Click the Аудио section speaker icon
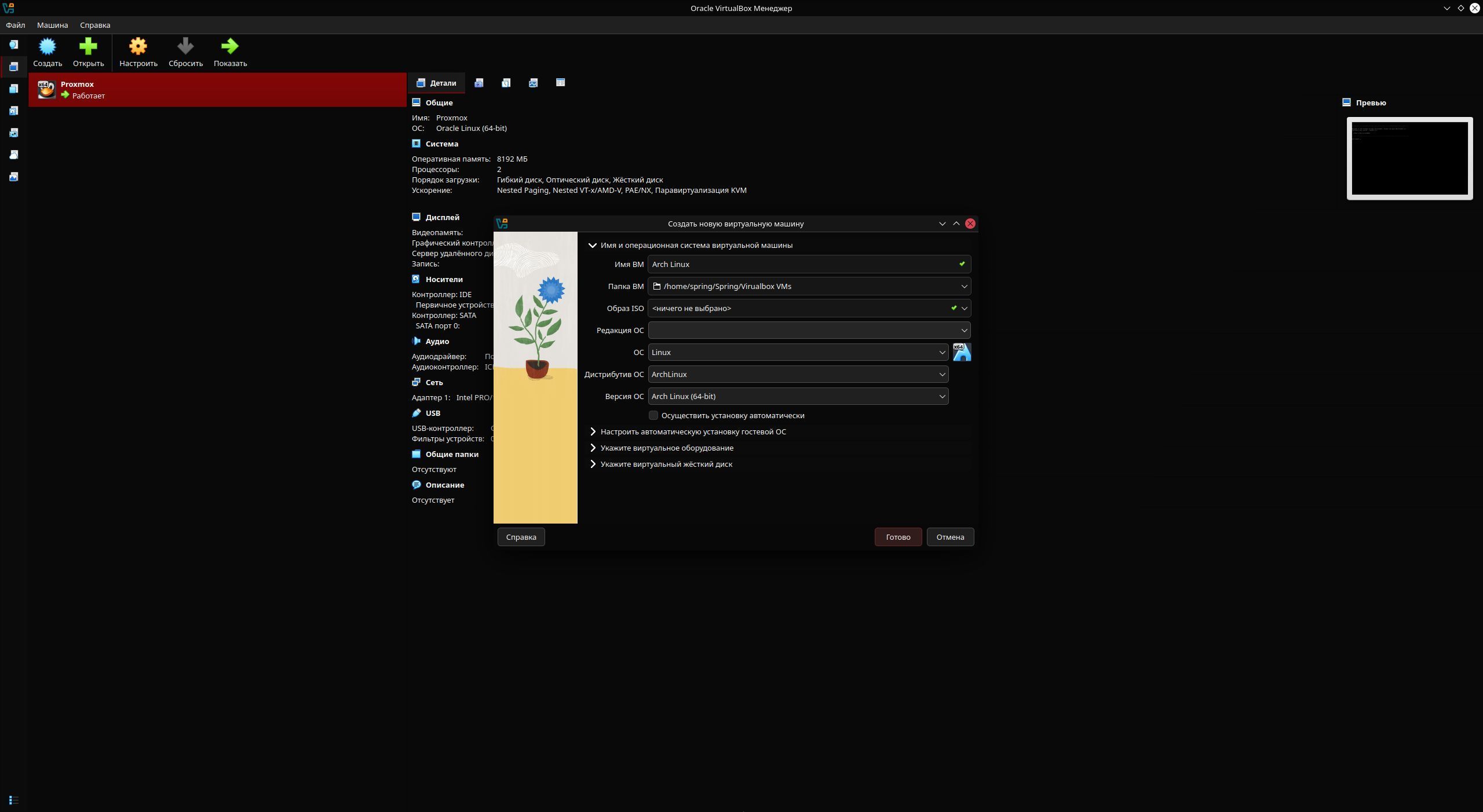 coord(416,341)
